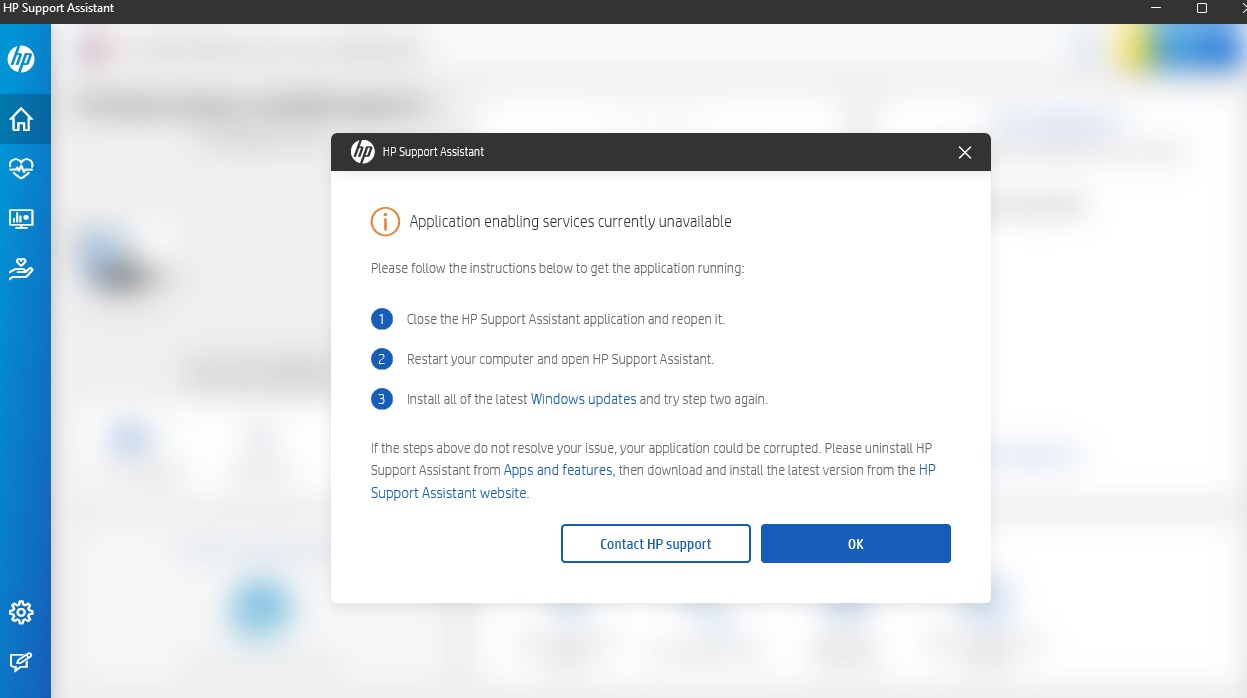The image size is (1247, 698).
Task: Go to the Home page icon
Action: click(21, 119)
